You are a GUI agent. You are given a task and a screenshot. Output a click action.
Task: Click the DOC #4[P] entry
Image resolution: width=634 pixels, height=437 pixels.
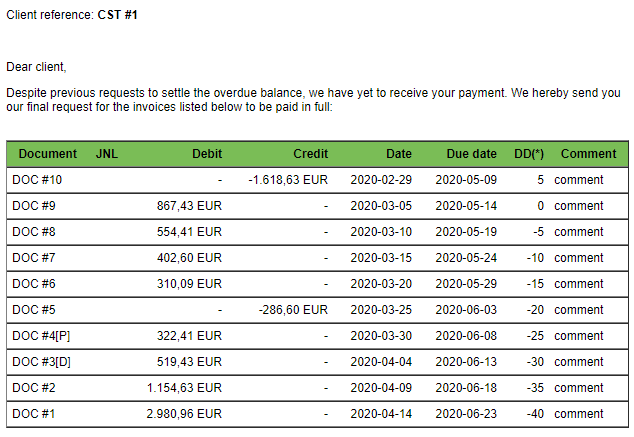[41, 336]
